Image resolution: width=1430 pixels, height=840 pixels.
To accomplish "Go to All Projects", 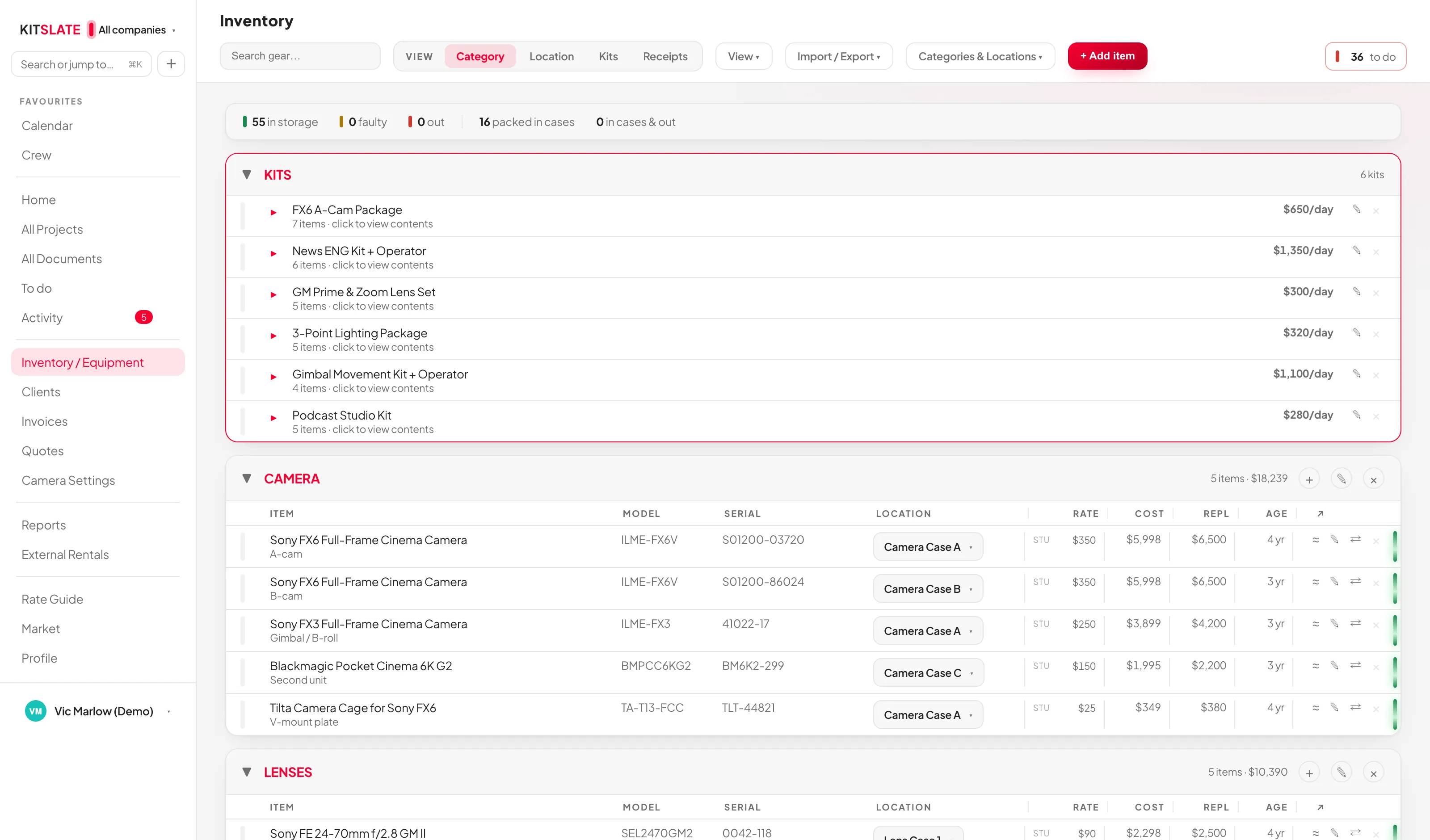I will (x=52, y=229).
